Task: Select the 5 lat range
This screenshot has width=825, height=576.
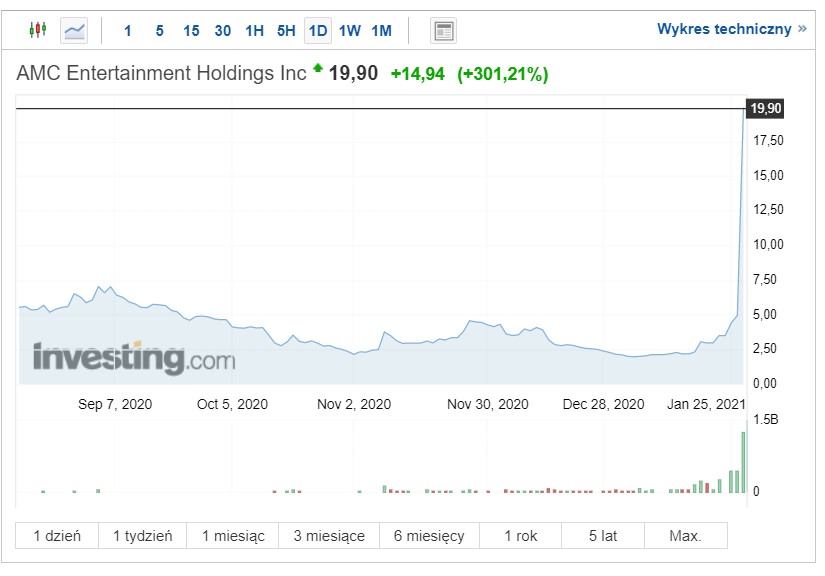Action: pos(603,535)
